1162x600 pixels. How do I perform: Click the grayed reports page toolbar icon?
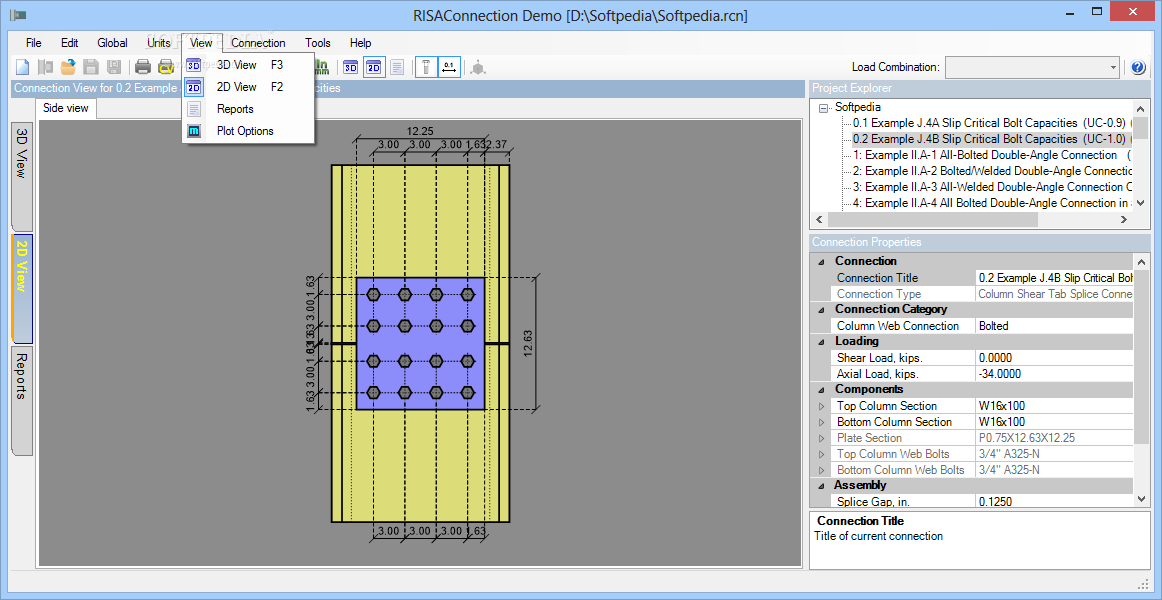pyautogui.click(x=397, y=67)
